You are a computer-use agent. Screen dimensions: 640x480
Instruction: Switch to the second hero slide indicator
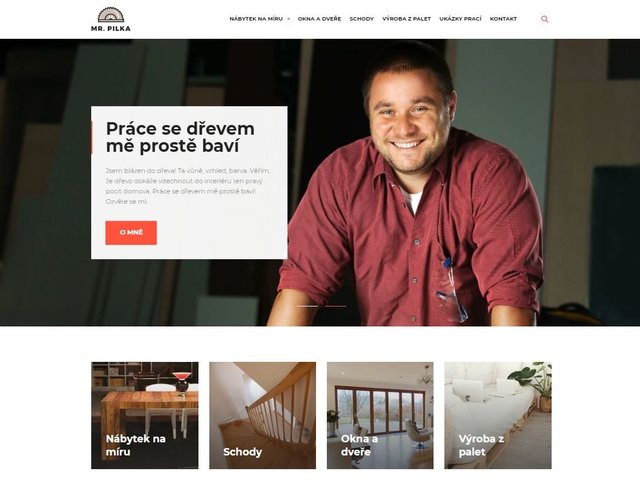(334, 306)
